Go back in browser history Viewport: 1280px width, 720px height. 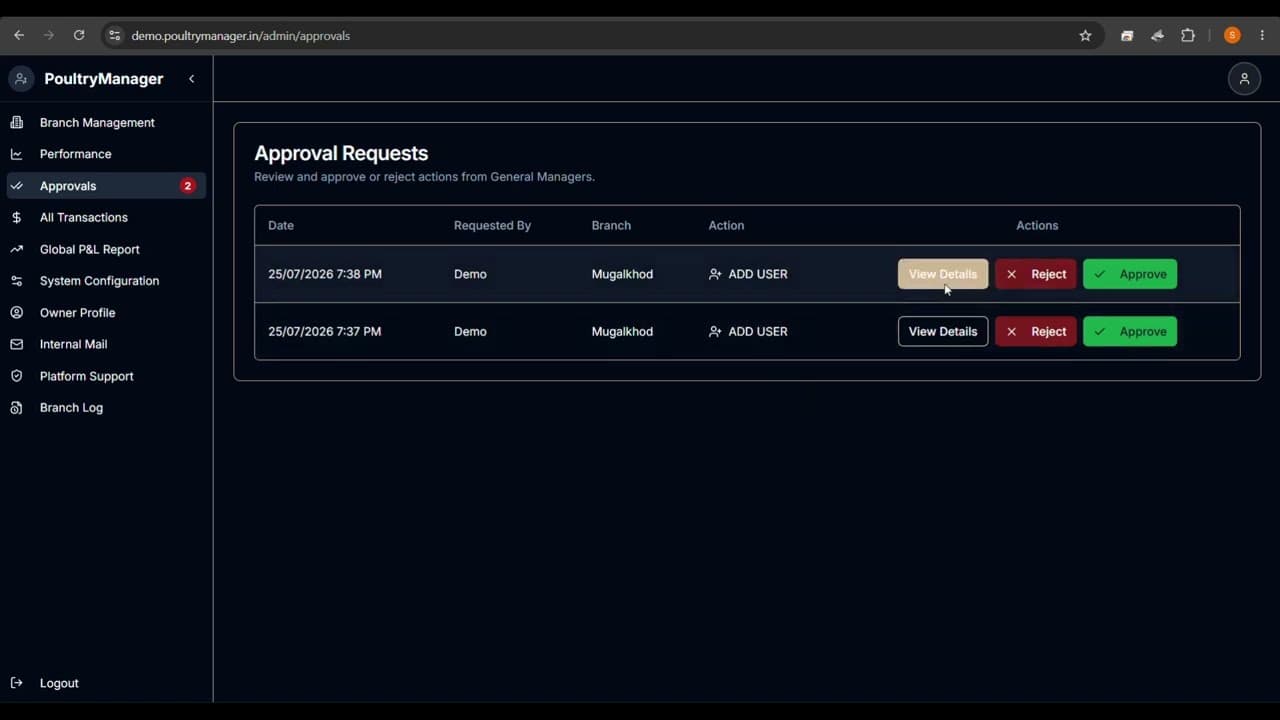point(19,35)
